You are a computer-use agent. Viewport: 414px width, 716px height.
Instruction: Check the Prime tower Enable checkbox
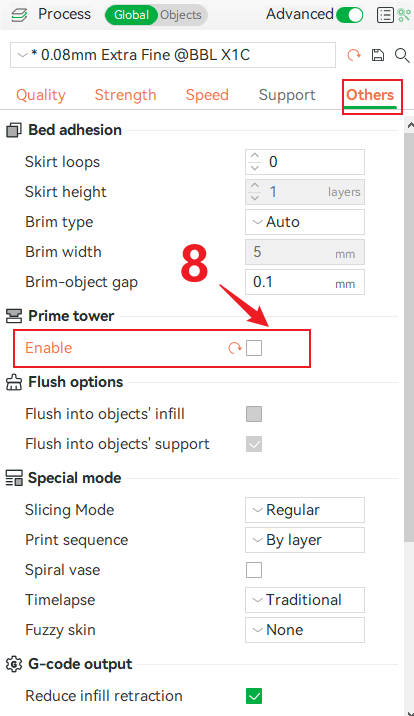254,348
